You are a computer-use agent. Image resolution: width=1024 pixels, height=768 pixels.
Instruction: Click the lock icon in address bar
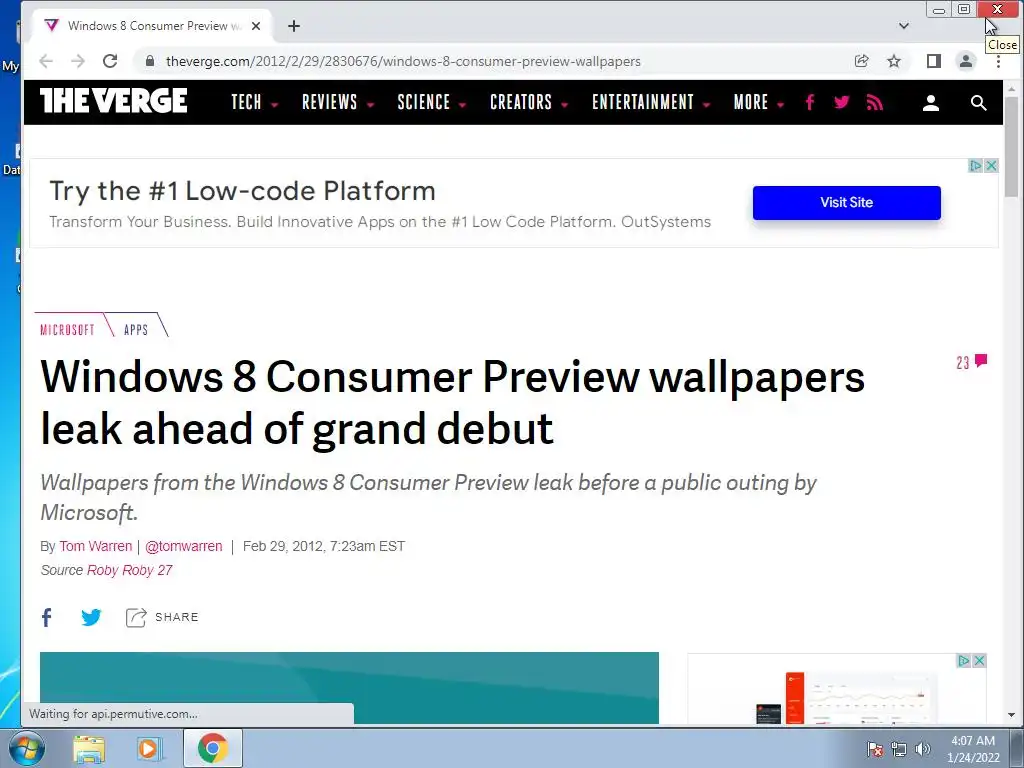[150, 61]
